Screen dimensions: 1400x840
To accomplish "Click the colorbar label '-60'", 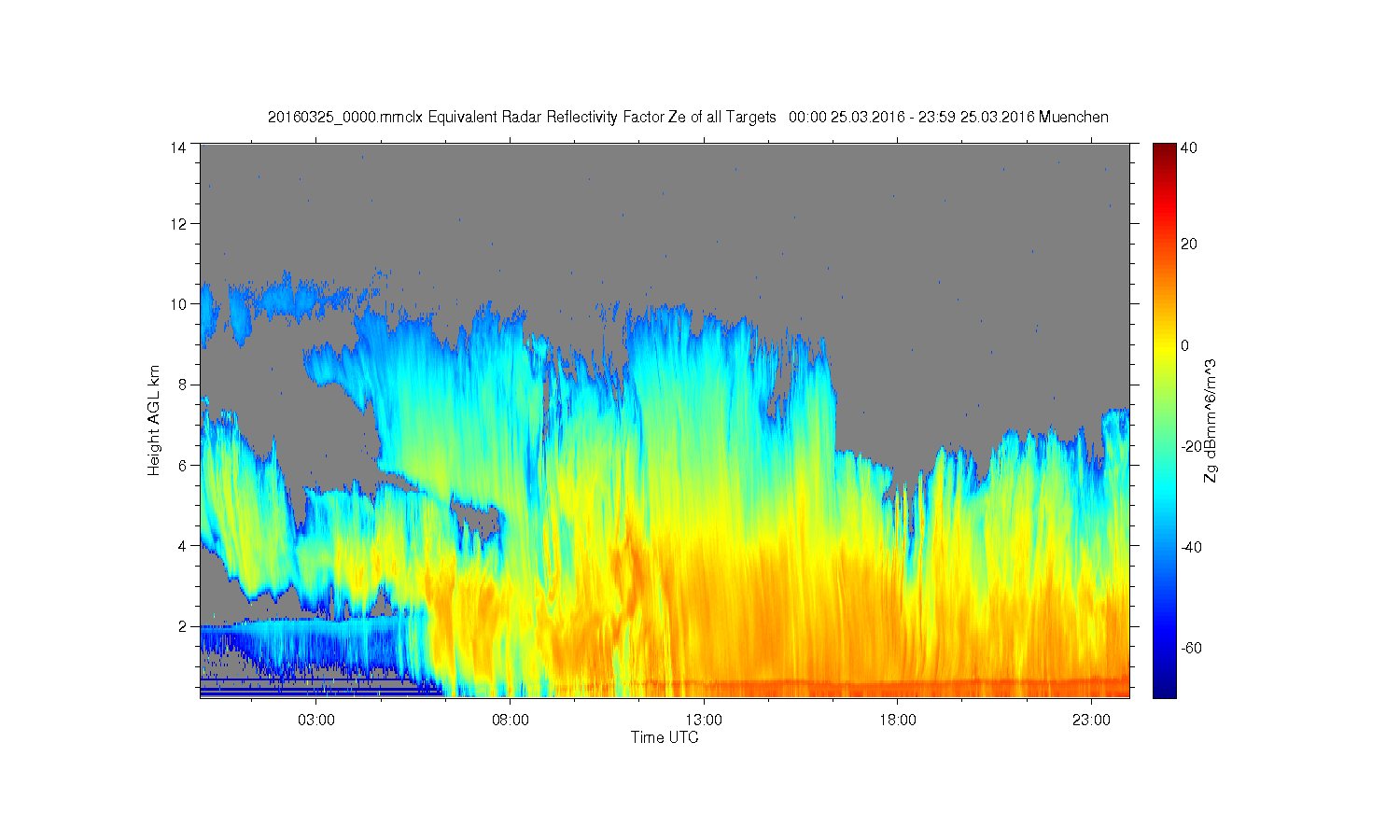I will coord(1191,648).
